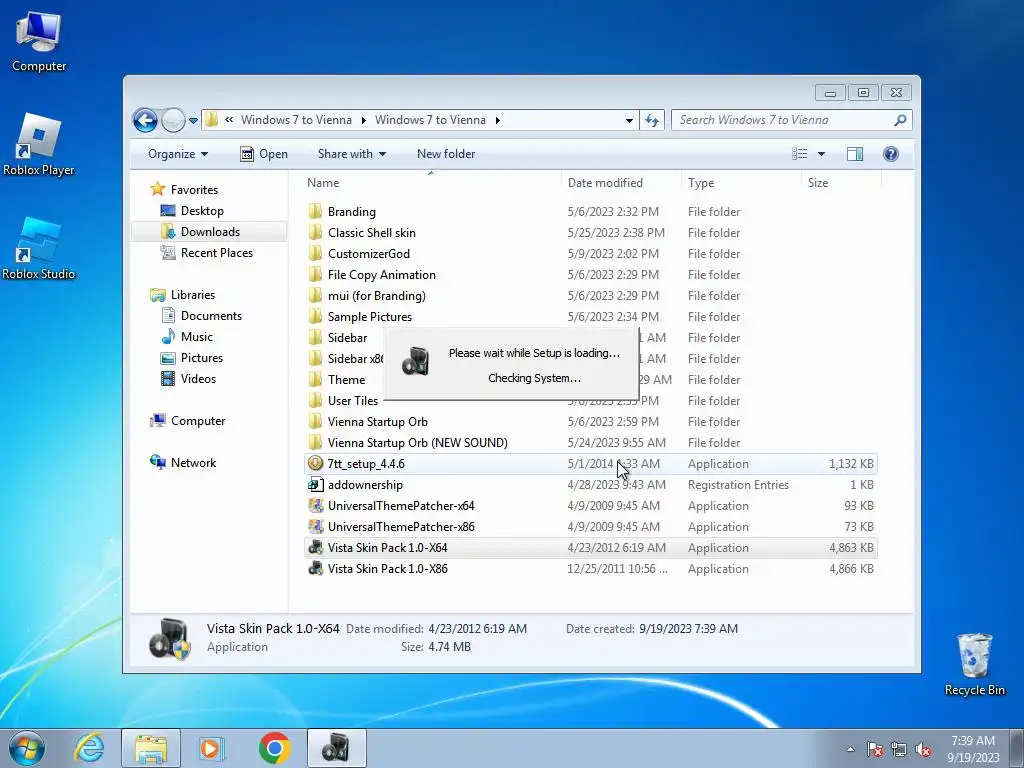
Task: Open Google Chrome from taskbar
Action: click(274, 748)
